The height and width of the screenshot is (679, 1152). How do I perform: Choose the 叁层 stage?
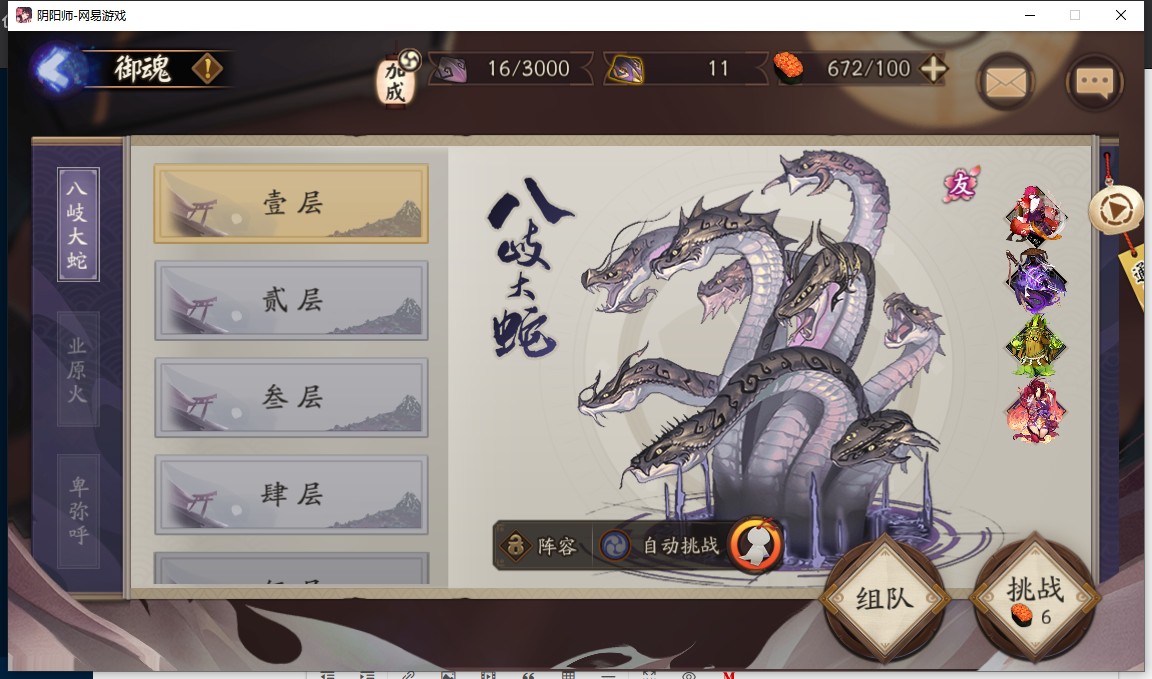click(x=291, y=398)
